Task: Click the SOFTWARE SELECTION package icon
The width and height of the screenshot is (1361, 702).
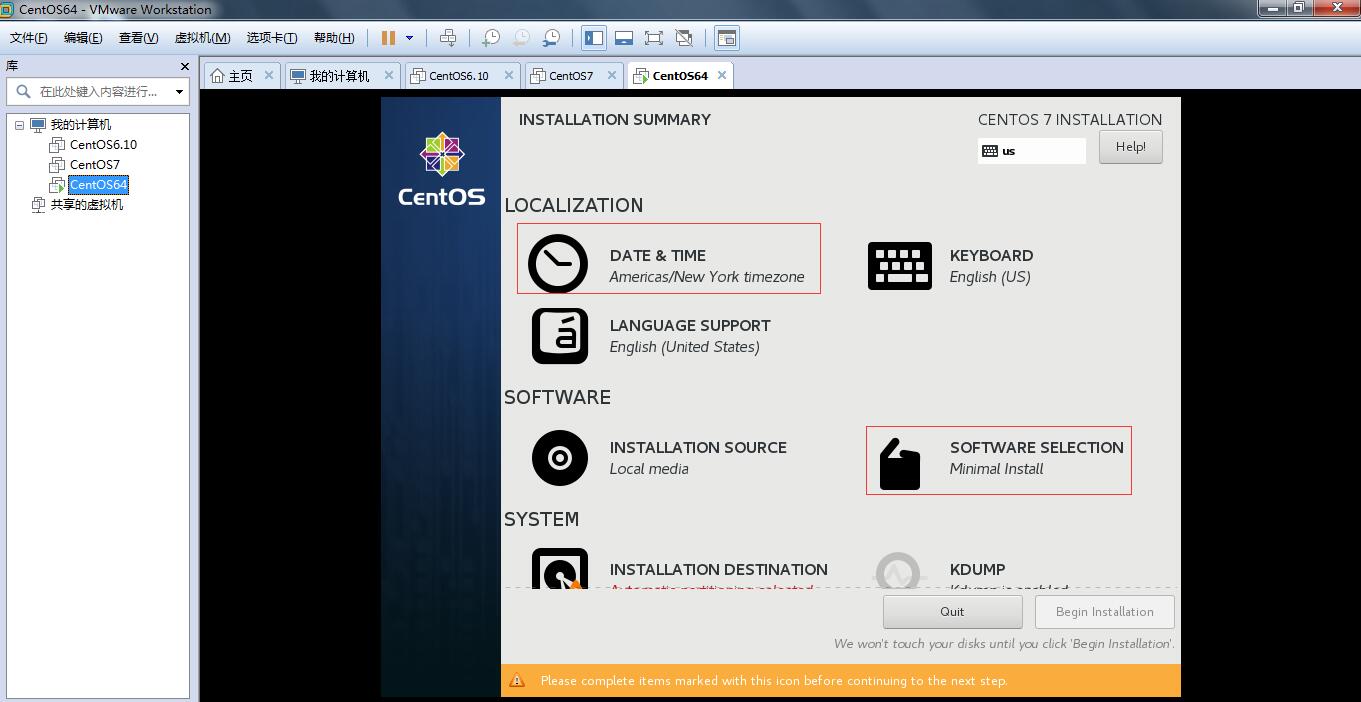Action: (x=900, y=464)
